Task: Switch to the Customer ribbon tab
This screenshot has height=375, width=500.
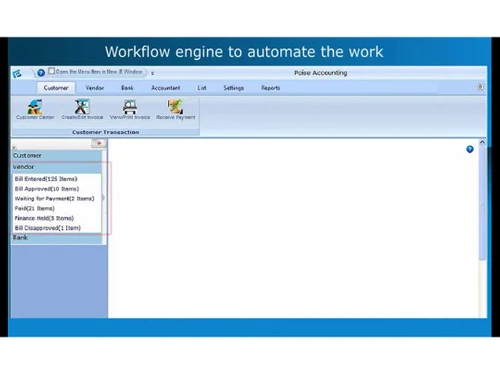Action: pos(56,88)
